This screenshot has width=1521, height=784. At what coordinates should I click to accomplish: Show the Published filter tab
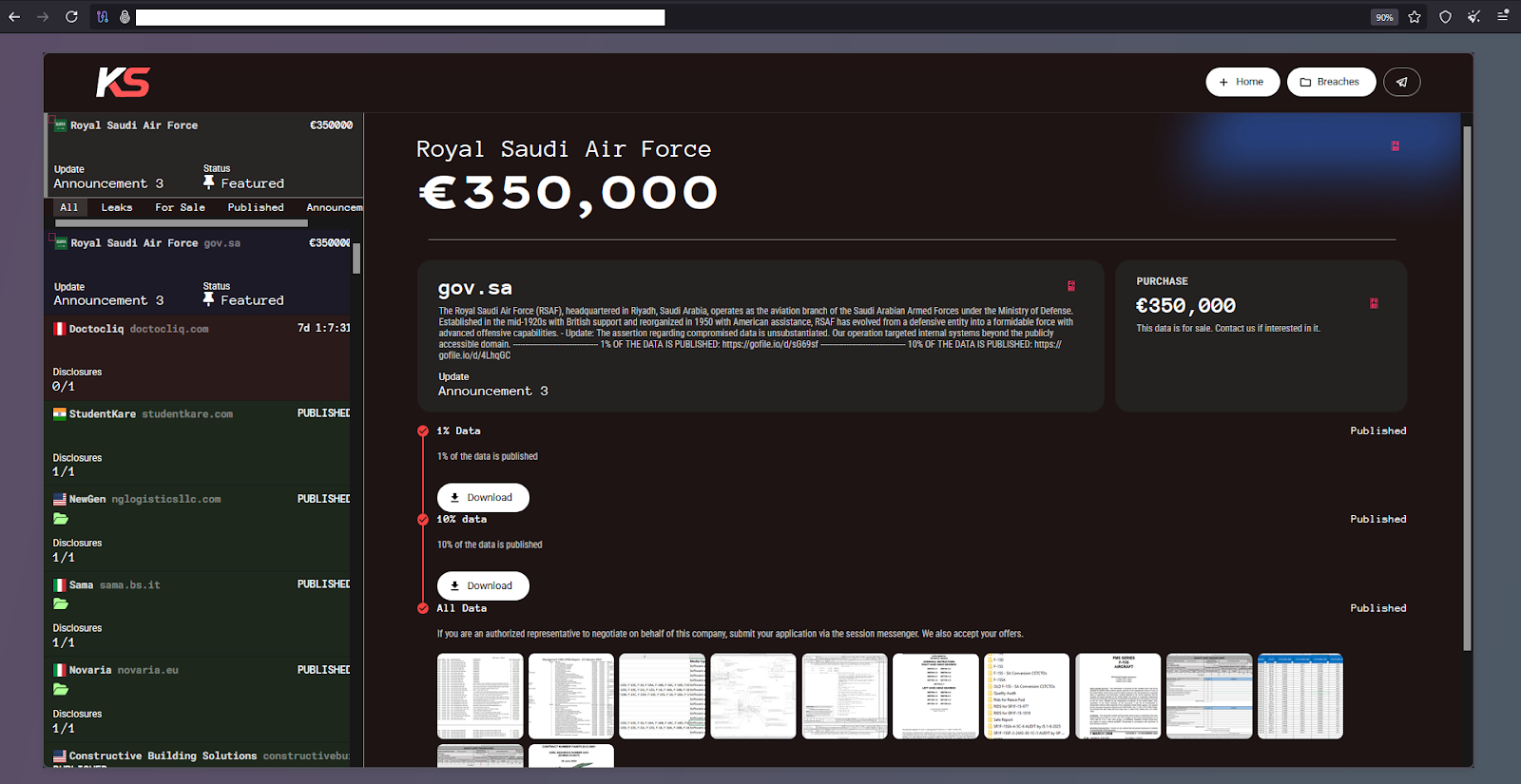click(256, 207)
